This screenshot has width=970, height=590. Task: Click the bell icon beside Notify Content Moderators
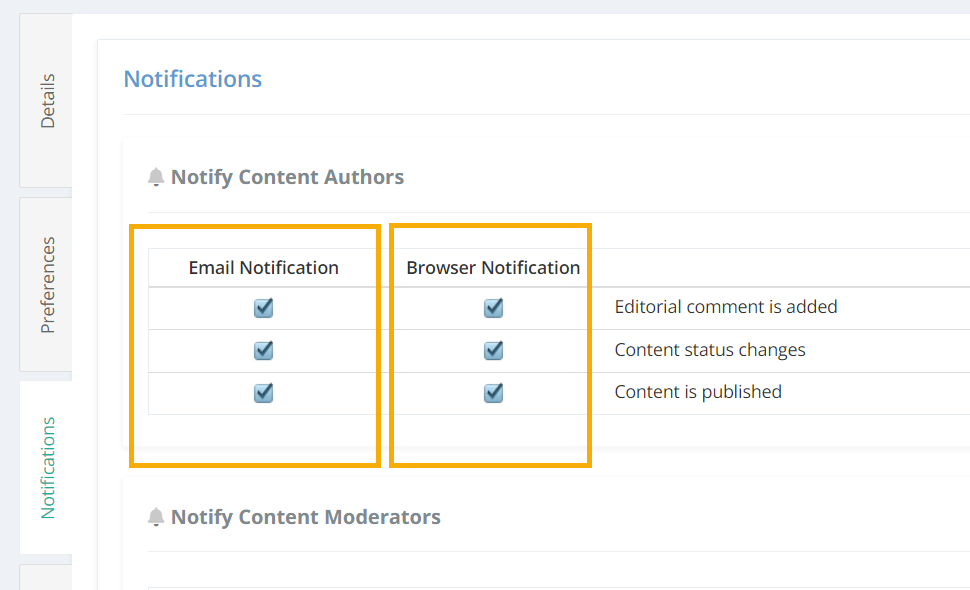[156, 517]
